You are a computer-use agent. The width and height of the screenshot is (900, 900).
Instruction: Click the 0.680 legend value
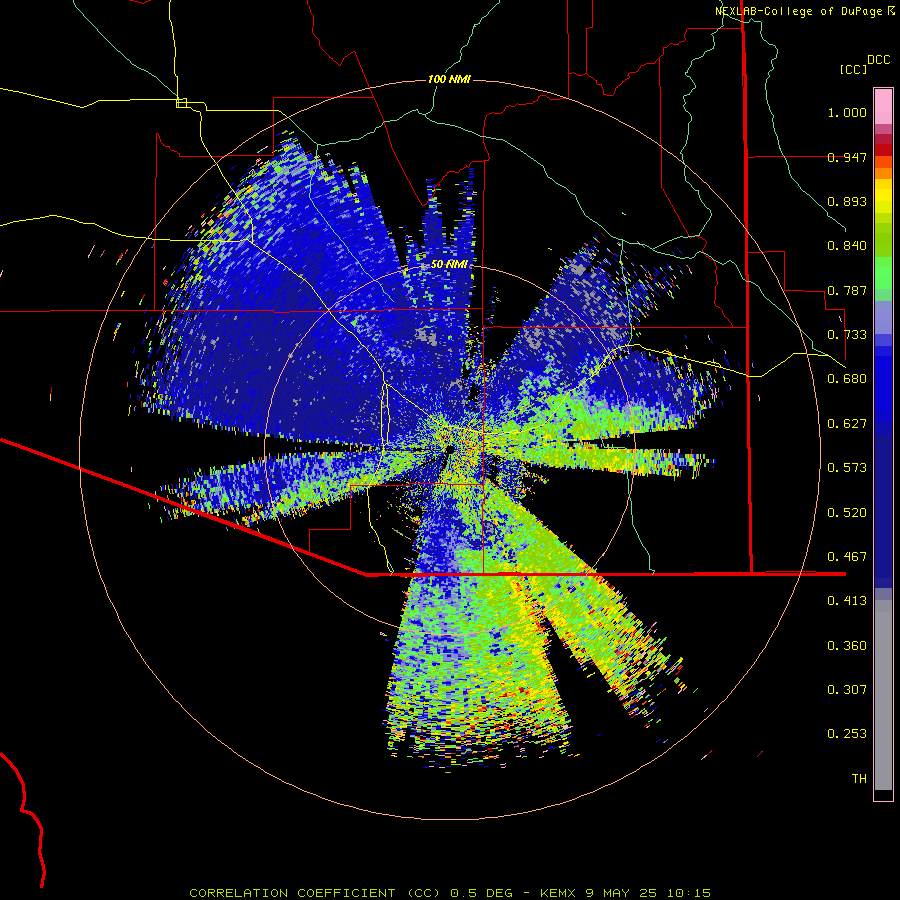point(847,379)
